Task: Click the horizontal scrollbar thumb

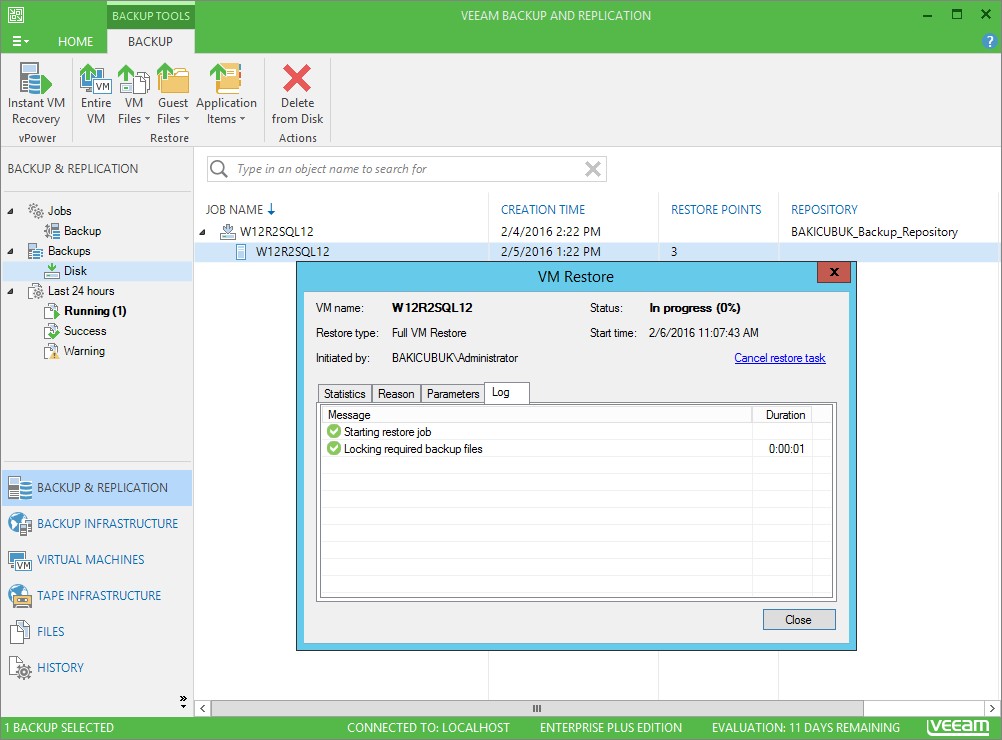Action: [x=537, y=708]
